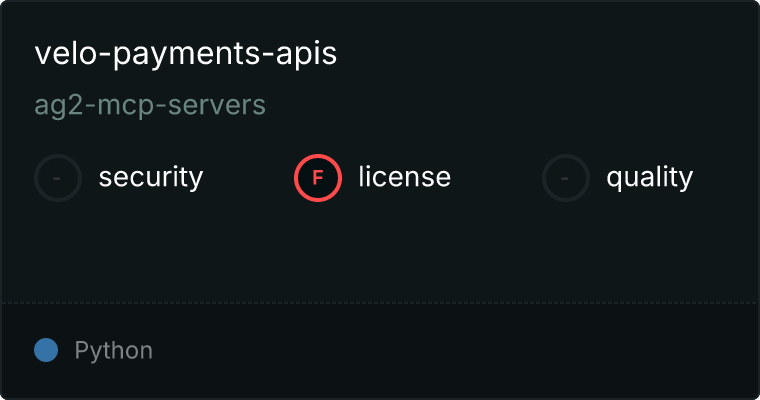Click the dash inside the security badge
This screenshot has width=760, height=400.
tap(58, 178)
